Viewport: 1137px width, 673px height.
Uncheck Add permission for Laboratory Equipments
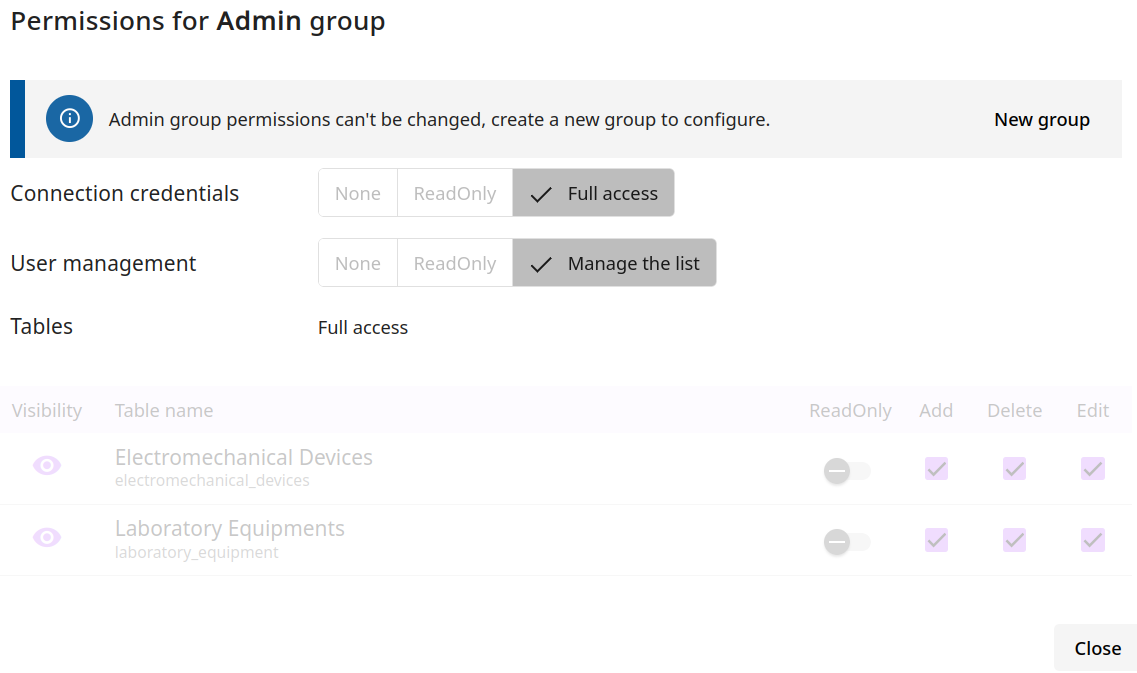(936, 540)
